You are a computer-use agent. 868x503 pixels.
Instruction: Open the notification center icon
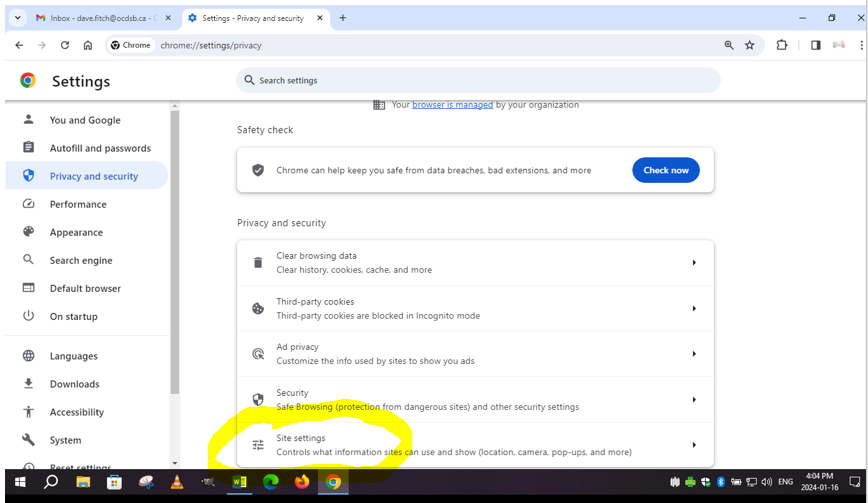pyautogui.click(x=855, y=482)
